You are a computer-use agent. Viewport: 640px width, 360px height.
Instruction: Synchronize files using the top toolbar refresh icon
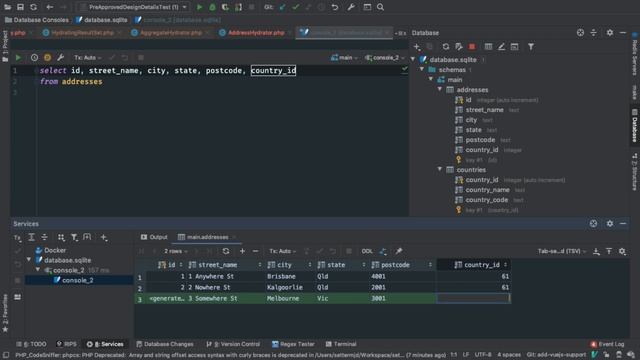(x=33, y=7)
